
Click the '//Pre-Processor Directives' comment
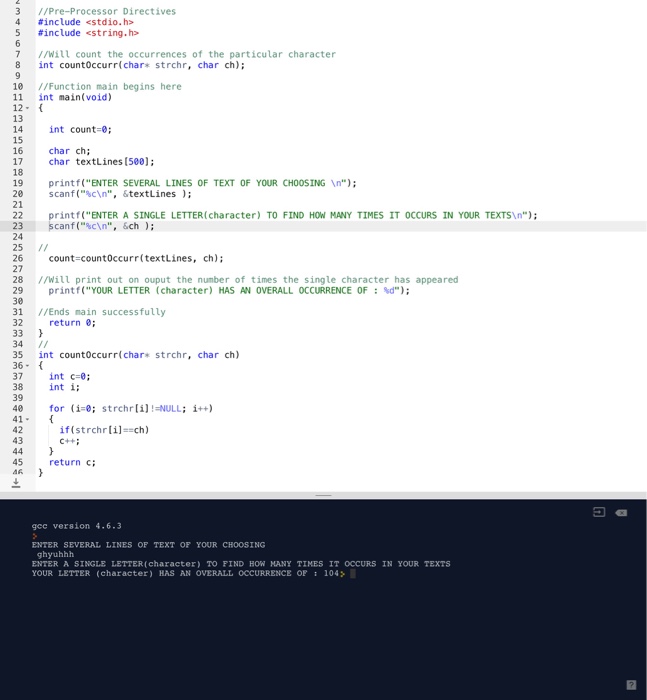pos(107,11)
